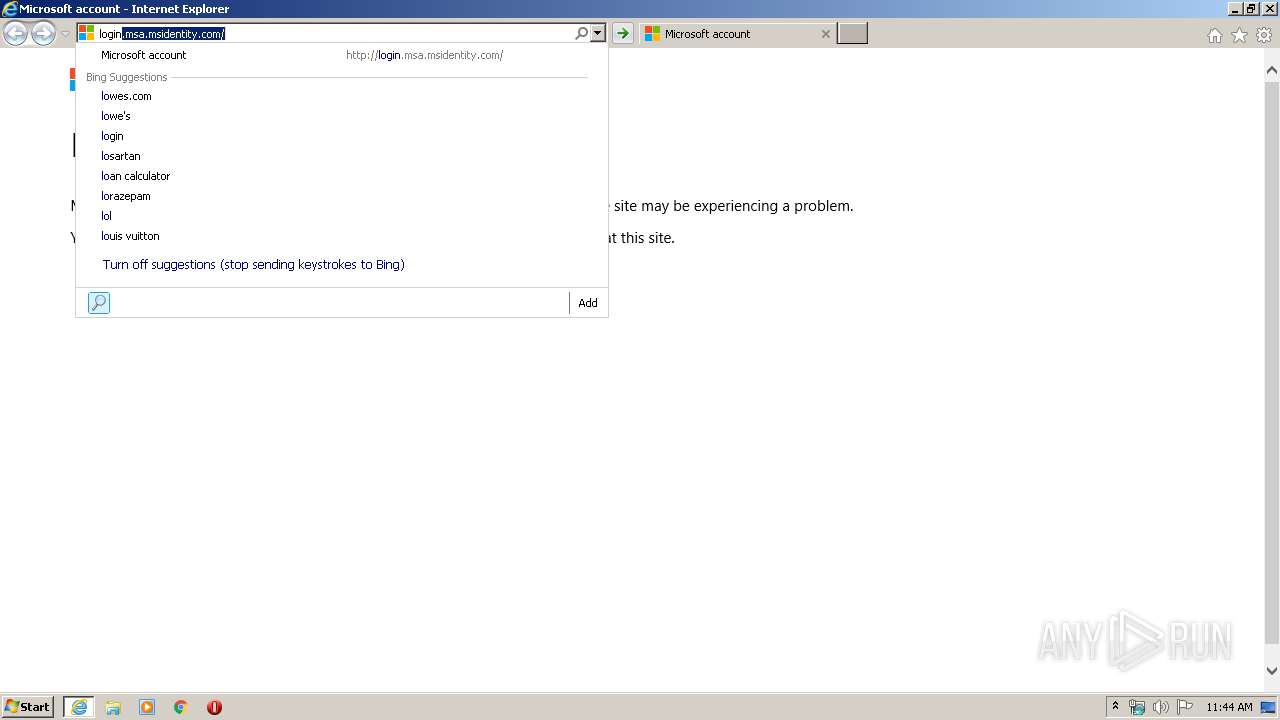Click the network tray icon

1137,707
